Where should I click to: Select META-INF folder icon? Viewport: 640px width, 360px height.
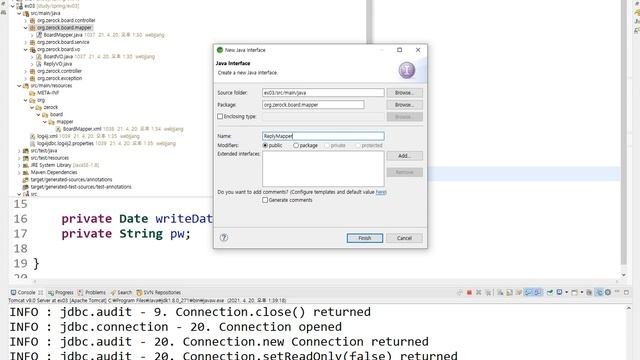tap(33, 93)
